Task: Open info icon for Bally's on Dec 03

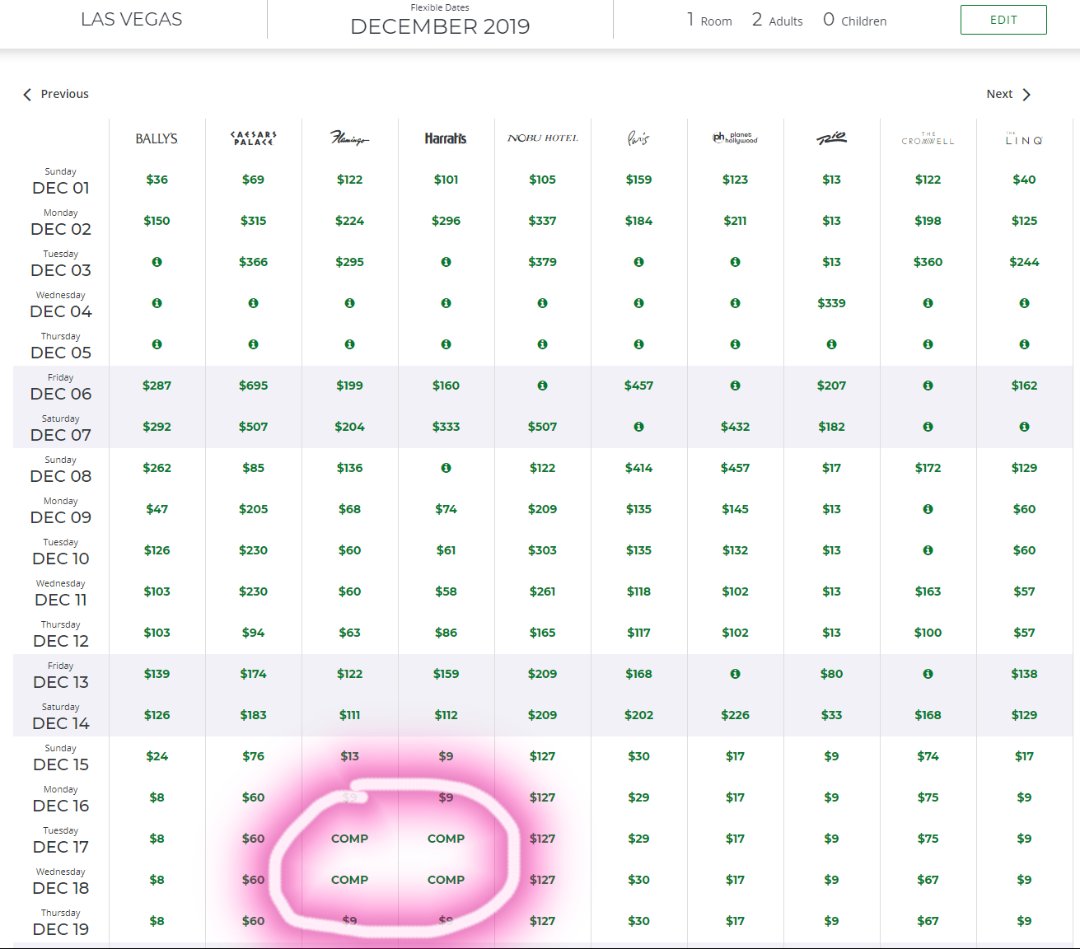Action: pyautogui.click(x=157, y=262)
